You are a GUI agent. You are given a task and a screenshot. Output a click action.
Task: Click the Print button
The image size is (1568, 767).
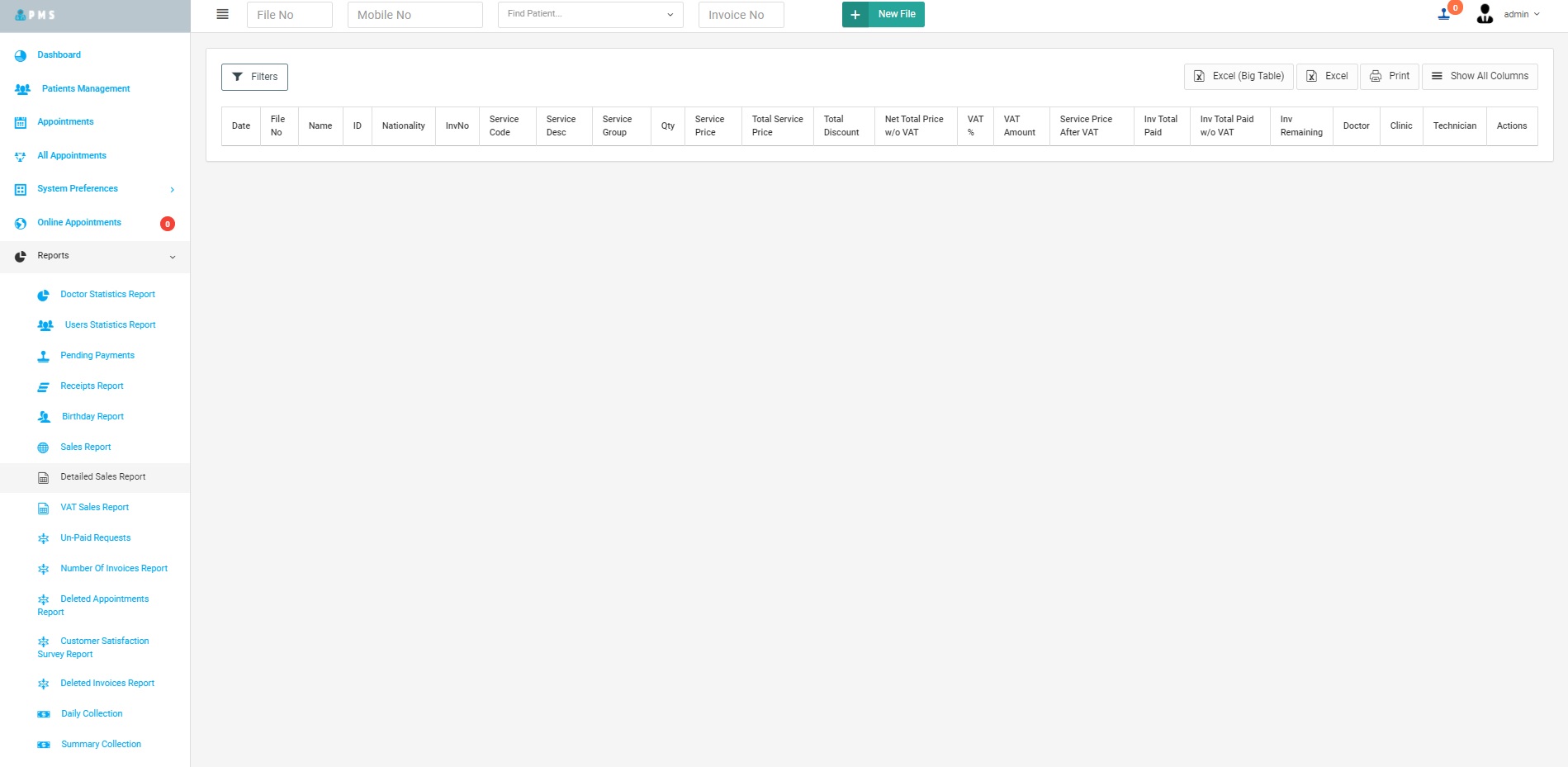1390,76
